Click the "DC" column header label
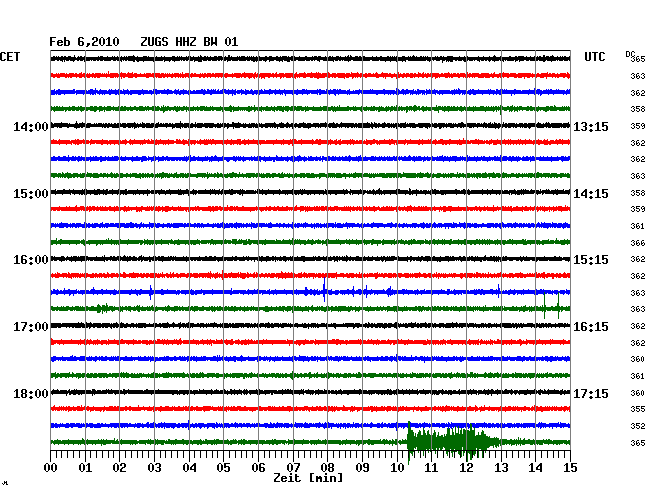The image size is (650, 494). pos(630,54)
